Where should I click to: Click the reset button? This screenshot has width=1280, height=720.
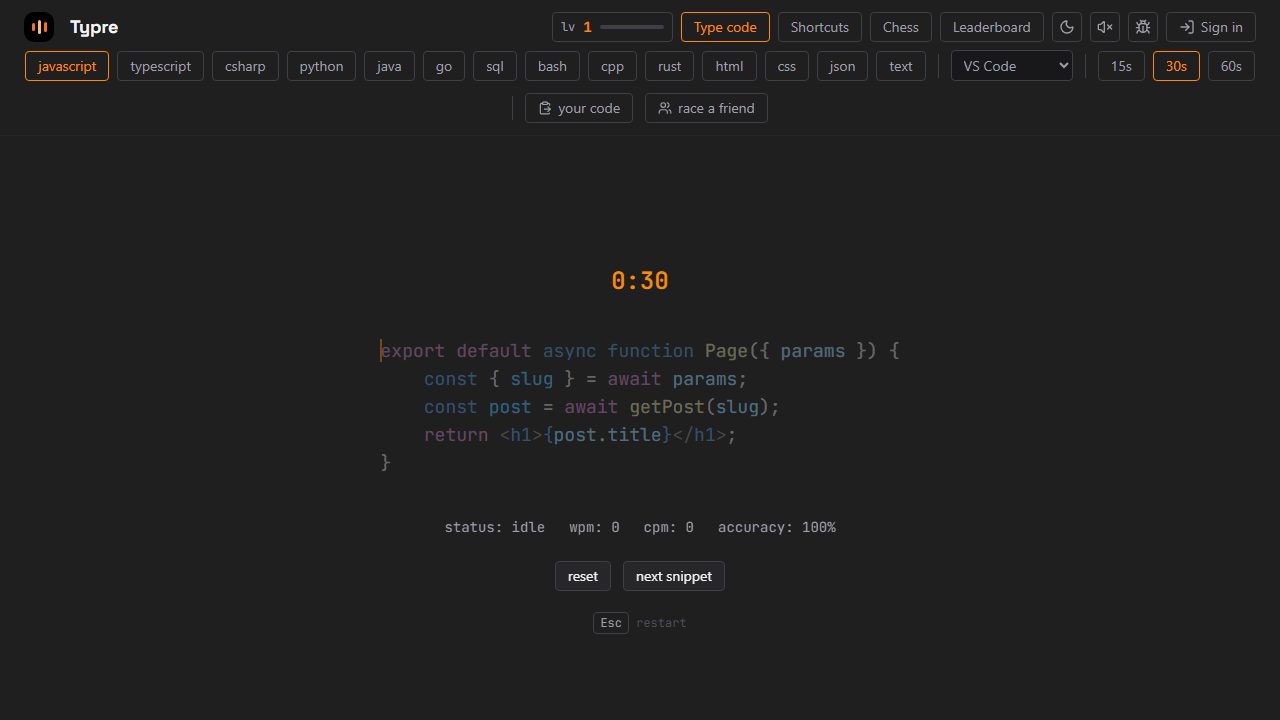(583, 576)
